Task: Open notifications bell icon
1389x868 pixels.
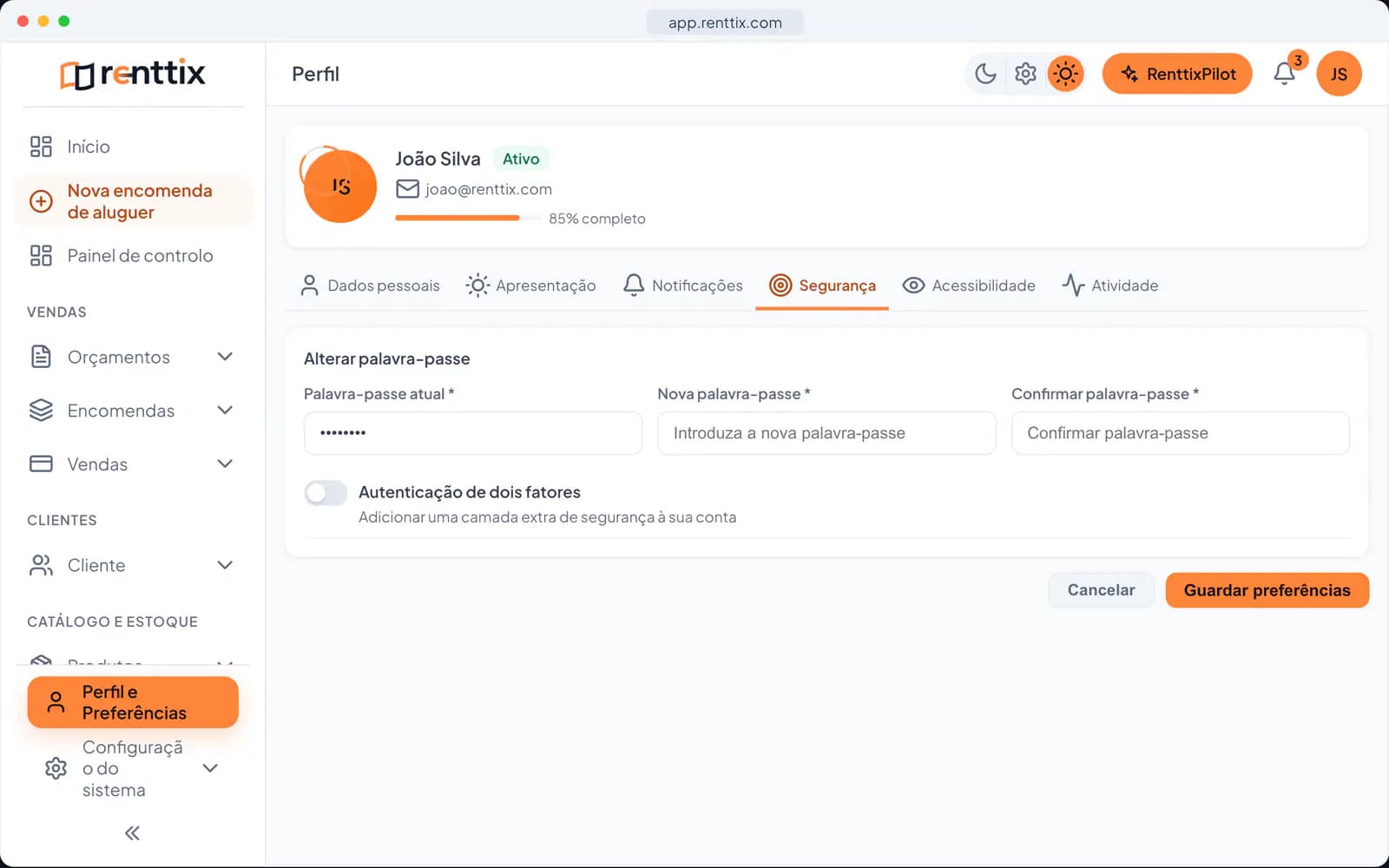Action: click(1285, 74)
